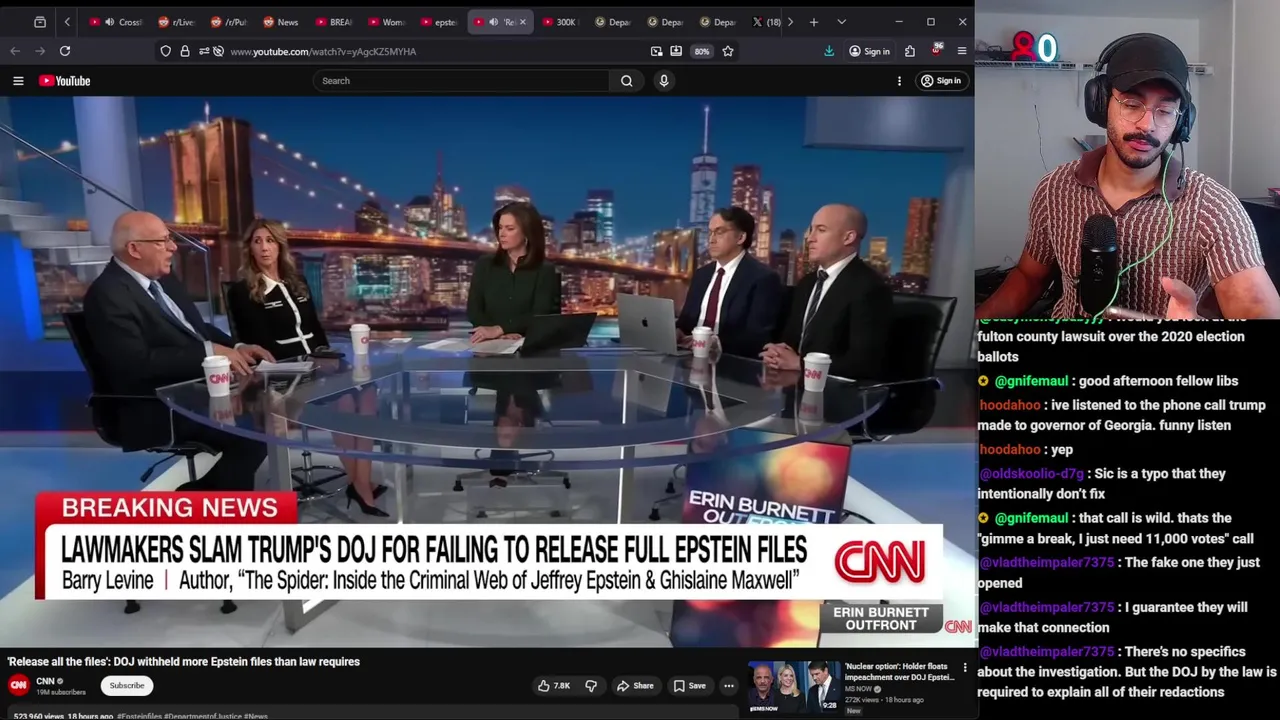The height and width of the screenshot is (720, 1280).
Task: Open the Firefox application menu
Action: click(x=962, y=51)
